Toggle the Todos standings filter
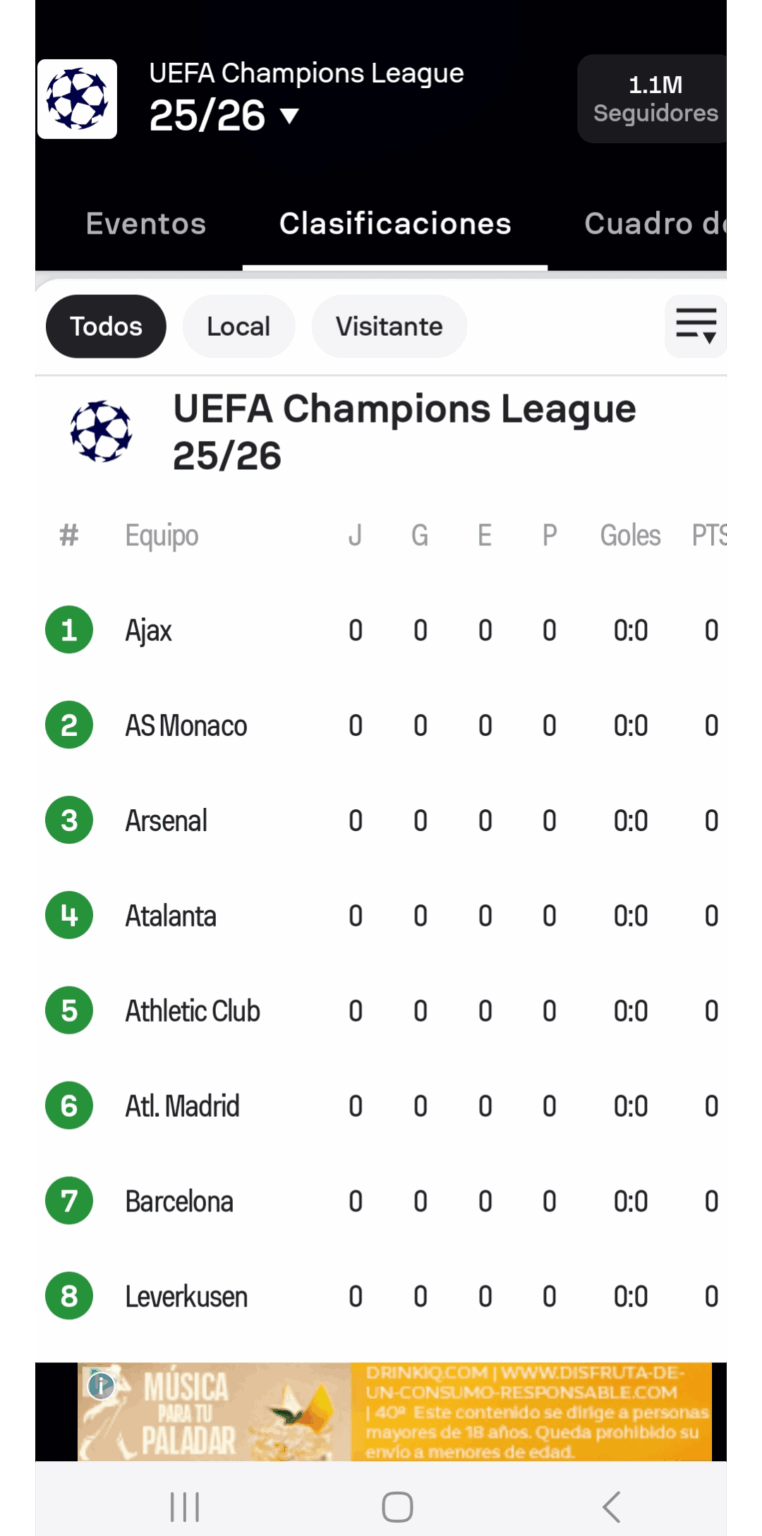762x1536 pixels. [106, 326]
